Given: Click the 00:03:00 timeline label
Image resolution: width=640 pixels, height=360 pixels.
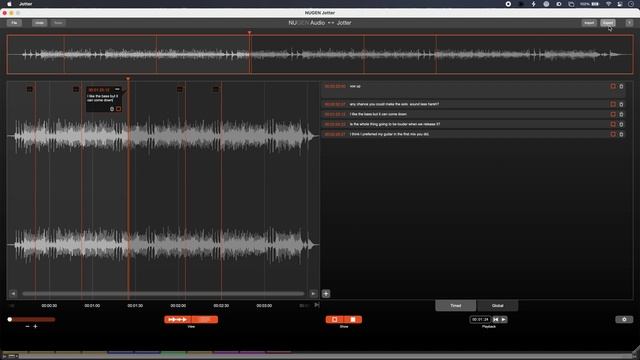Looking at the screenshot, I should click(264, 305).
